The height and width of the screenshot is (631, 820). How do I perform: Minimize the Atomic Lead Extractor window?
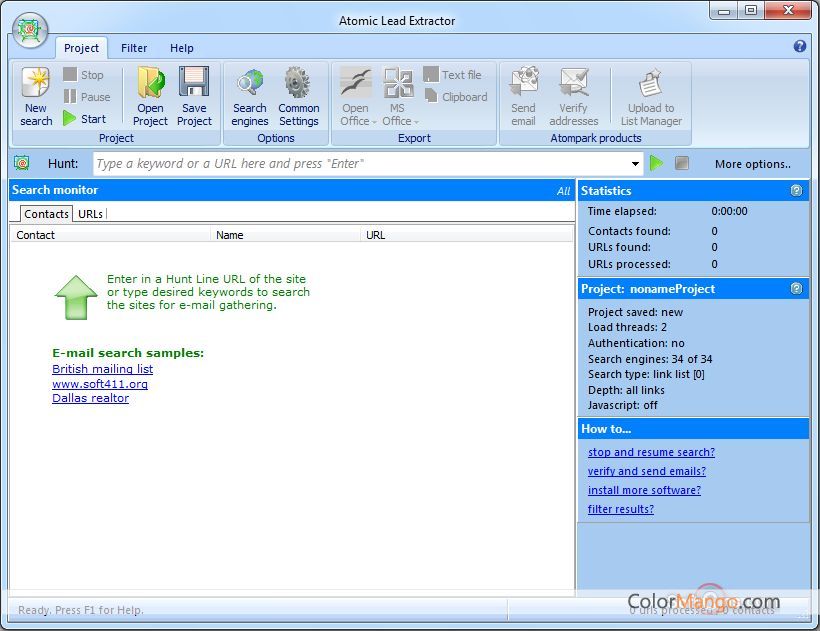point(724,10)
